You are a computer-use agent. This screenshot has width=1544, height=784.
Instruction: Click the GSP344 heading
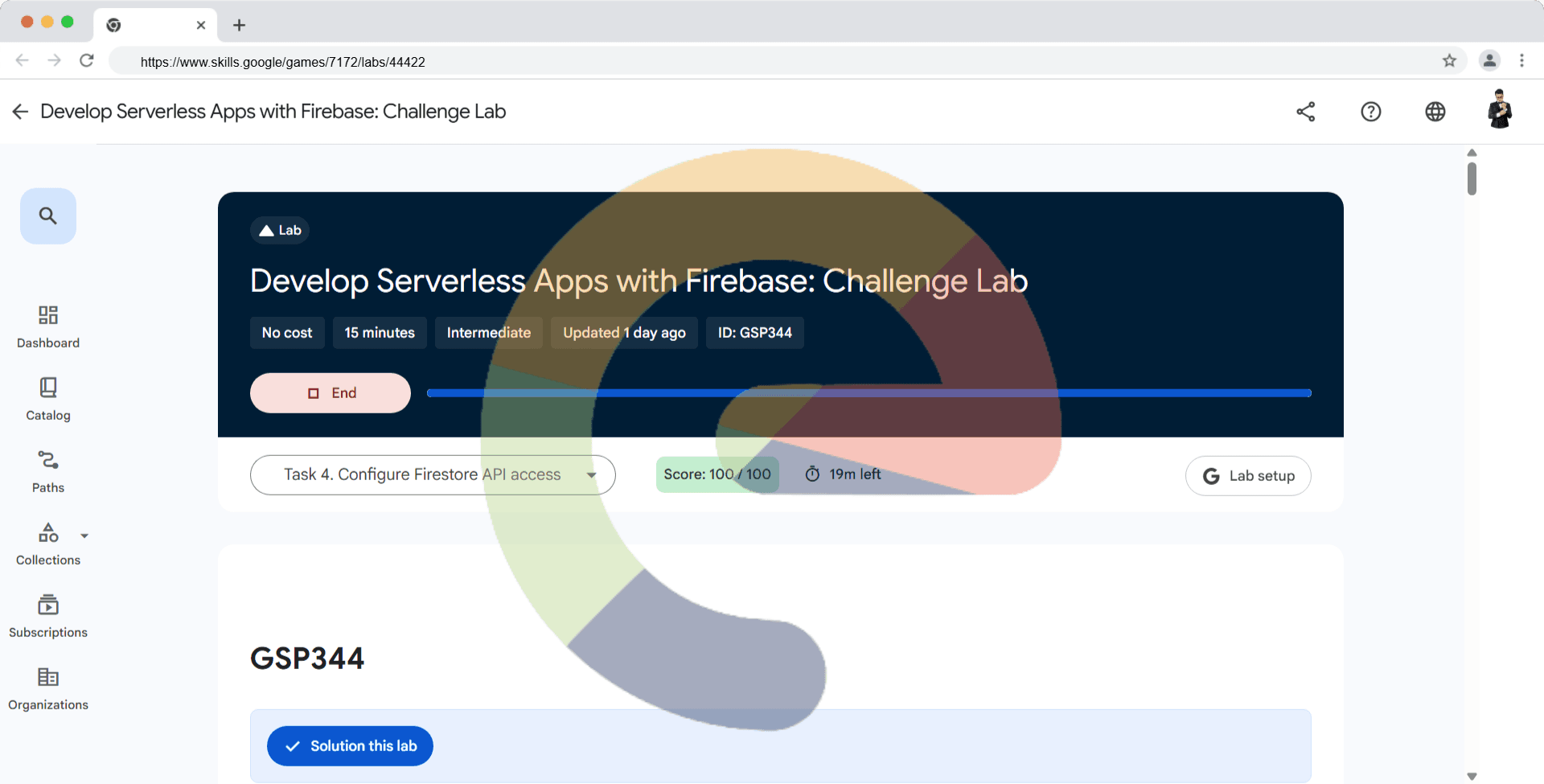[x=307, y=659]
